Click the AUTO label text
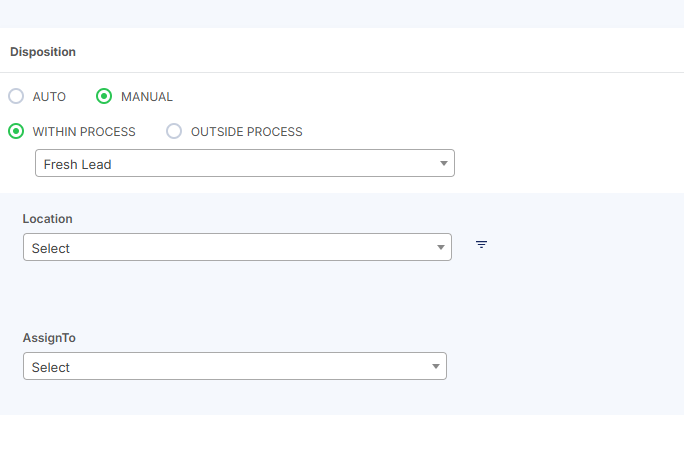This screenshot has height=461, width=684. (x=49, y=97)
